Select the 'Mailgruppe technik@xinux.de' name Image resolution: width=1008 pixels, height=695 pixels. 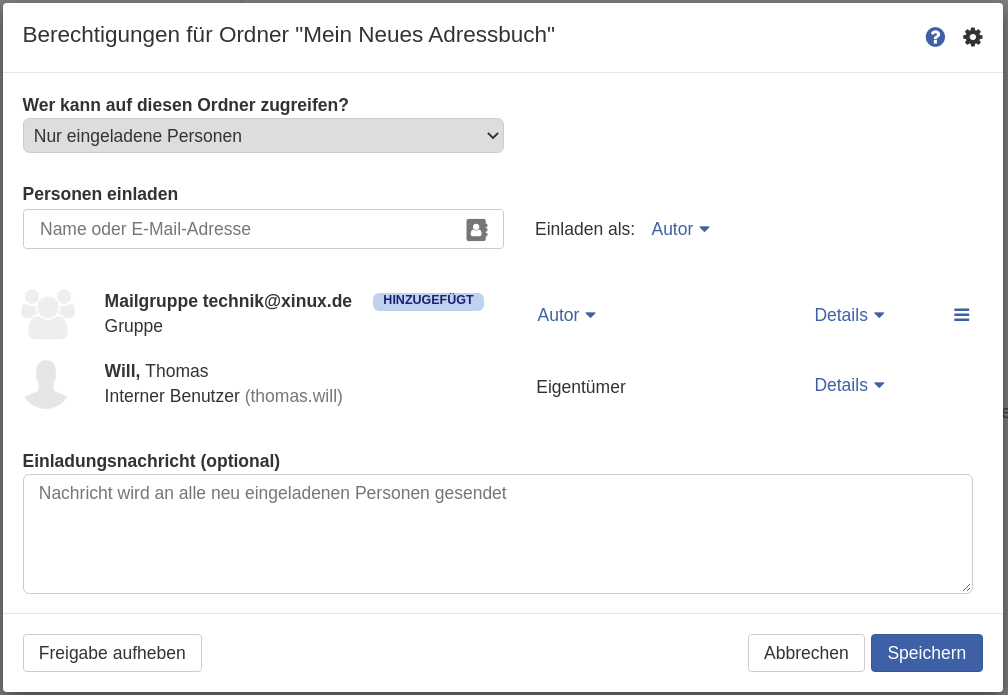[x=228, y=301]
